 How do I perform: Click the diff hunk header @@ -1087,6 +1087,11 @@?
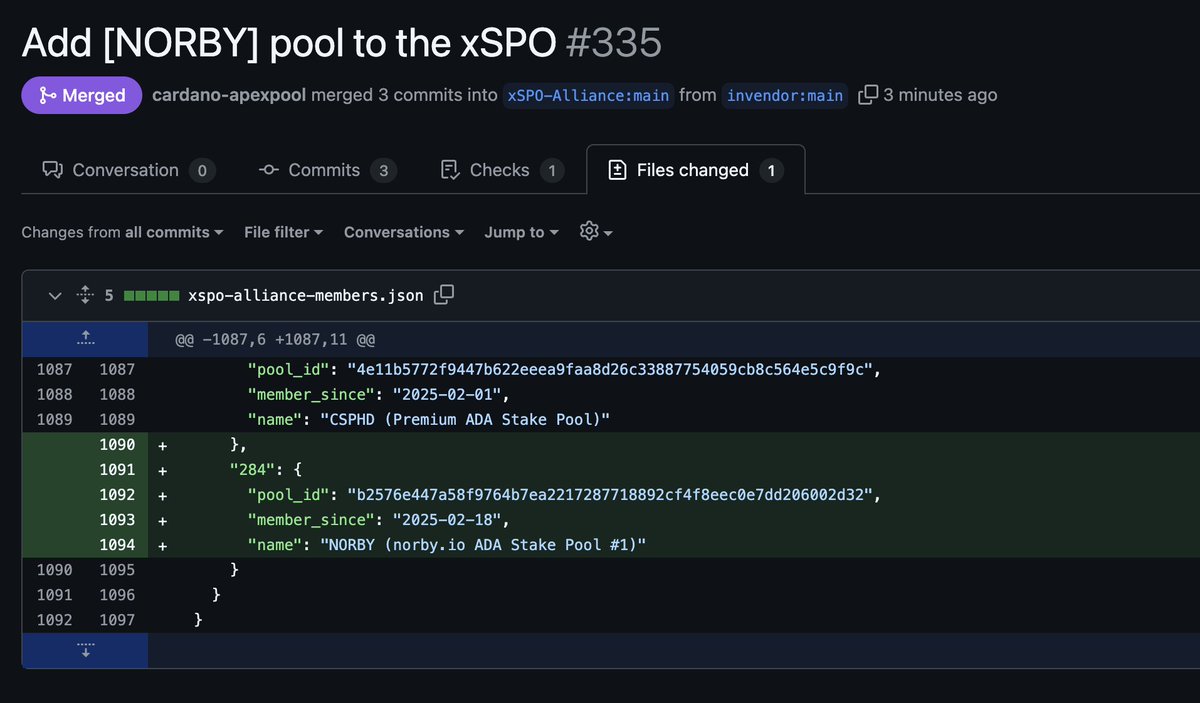coord(275,339)
